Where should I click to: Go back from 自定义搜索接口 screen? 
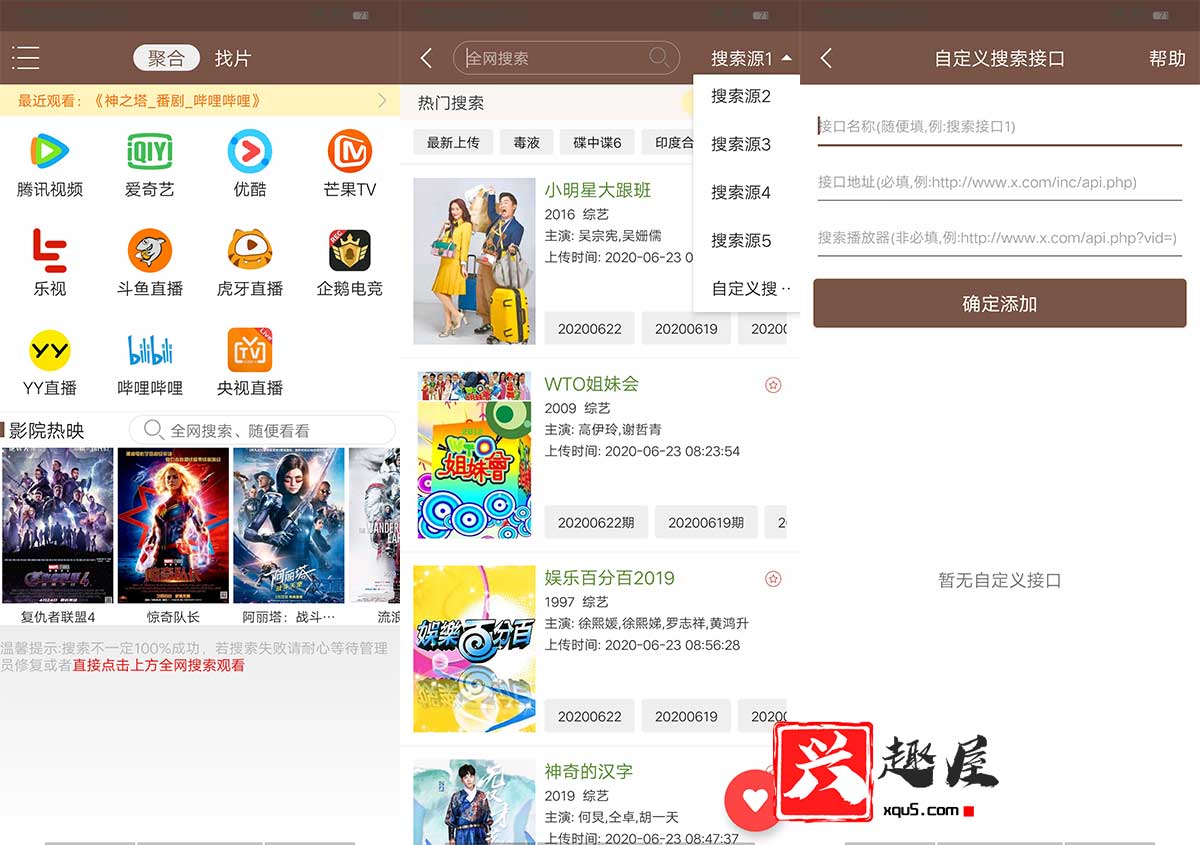point(826,58)
